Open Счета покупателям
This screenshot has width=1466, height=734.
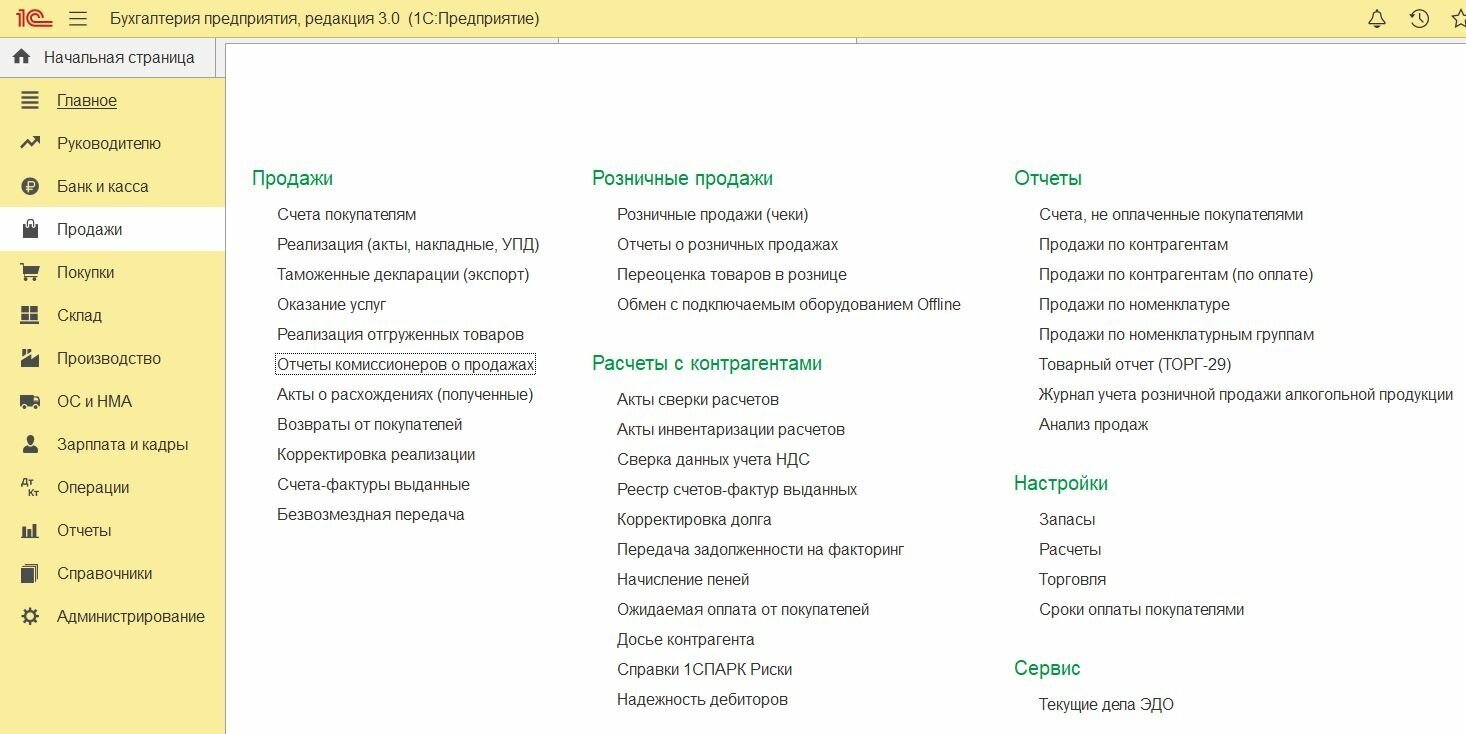click(x=347, y=214)
